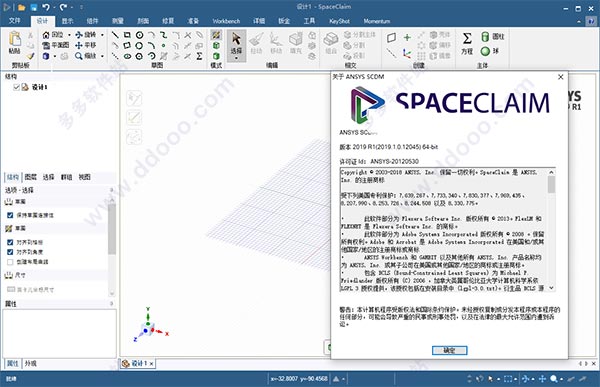Minimize the ribbon with the small dash button
600x387 pixels.
pos(579,21)
